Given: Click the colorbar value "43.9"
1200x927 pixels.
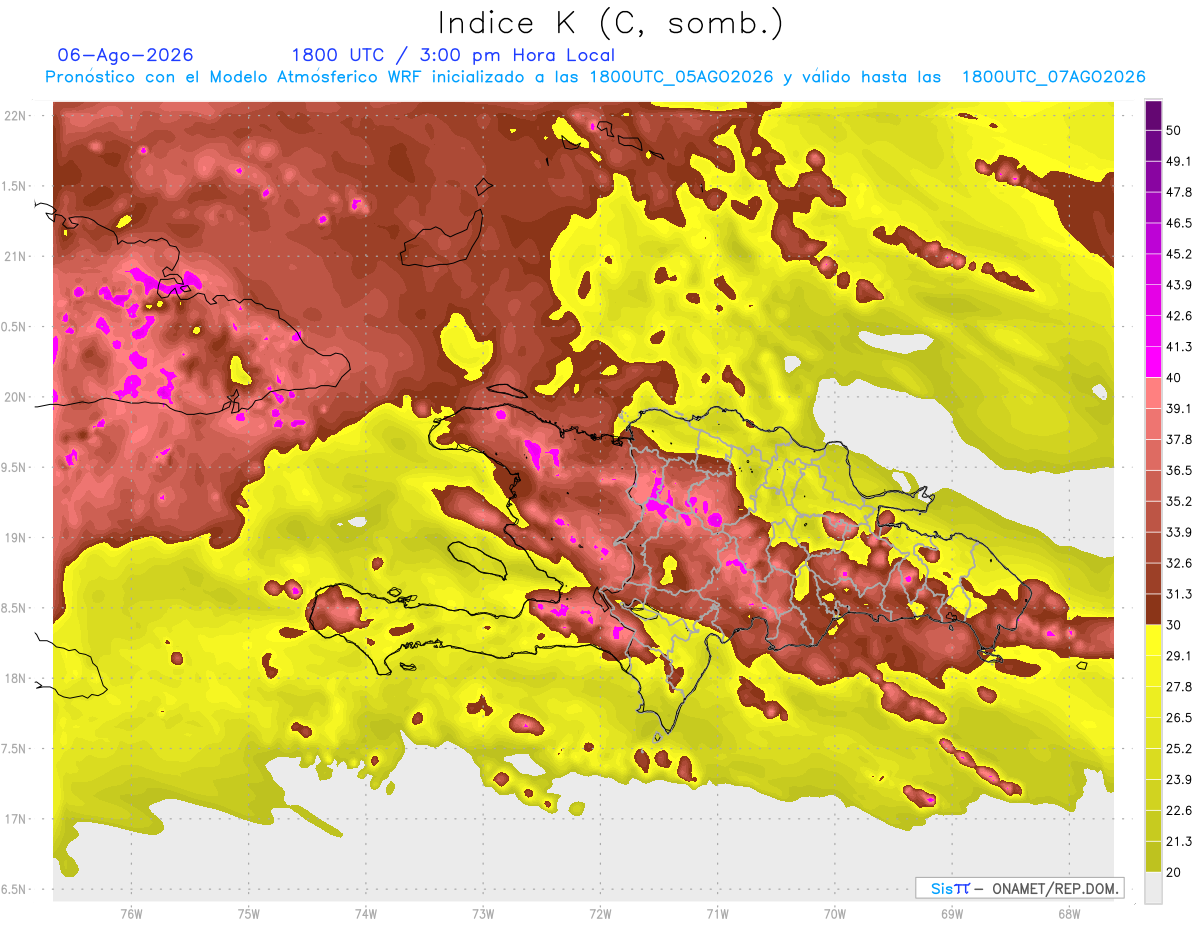Looking at the screenshot, I should [1178, 285].
